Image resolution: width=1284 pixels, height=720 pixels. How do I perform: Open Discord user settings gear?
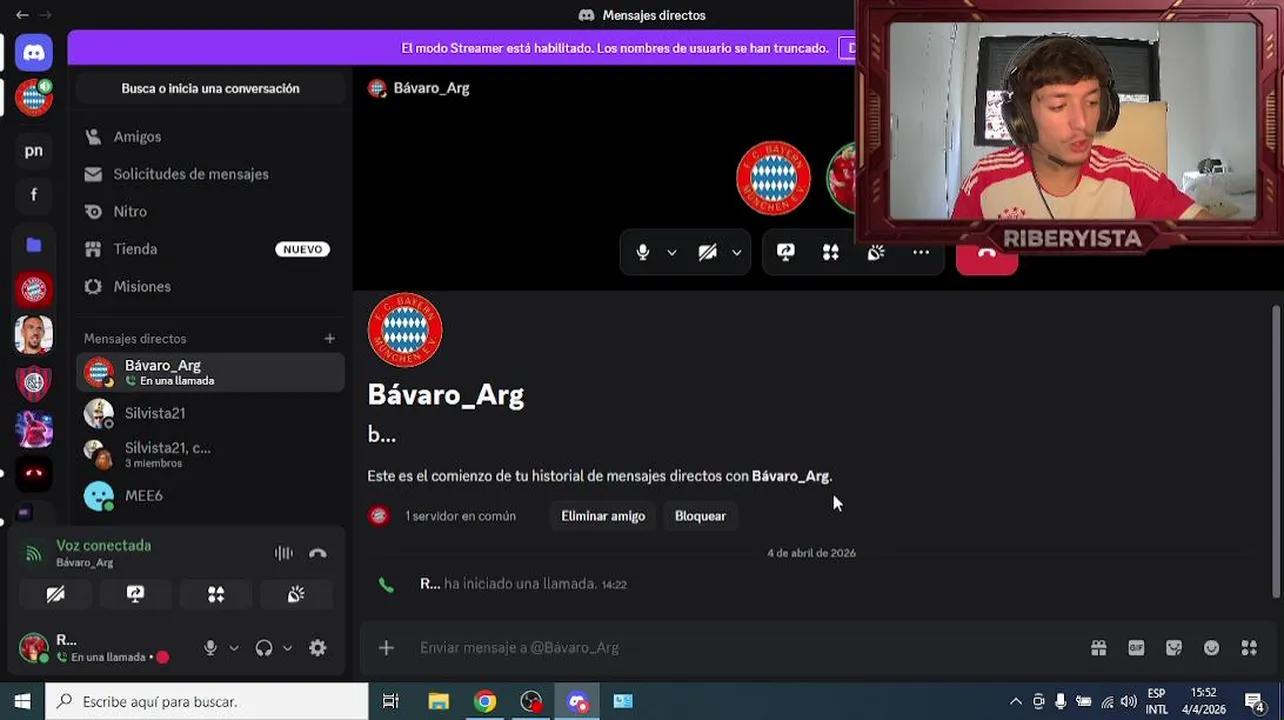(x=317, y=648)
